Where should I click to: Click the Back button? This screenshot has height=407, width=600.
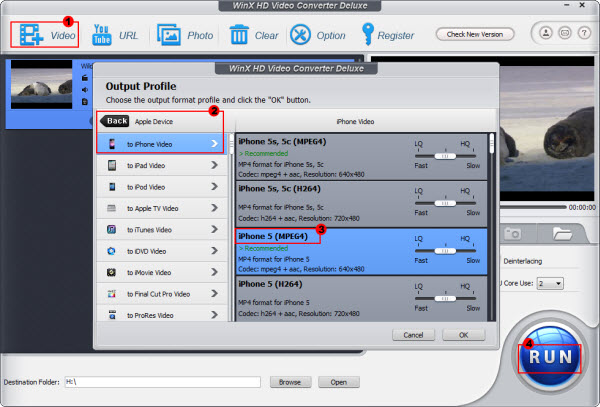114,121
